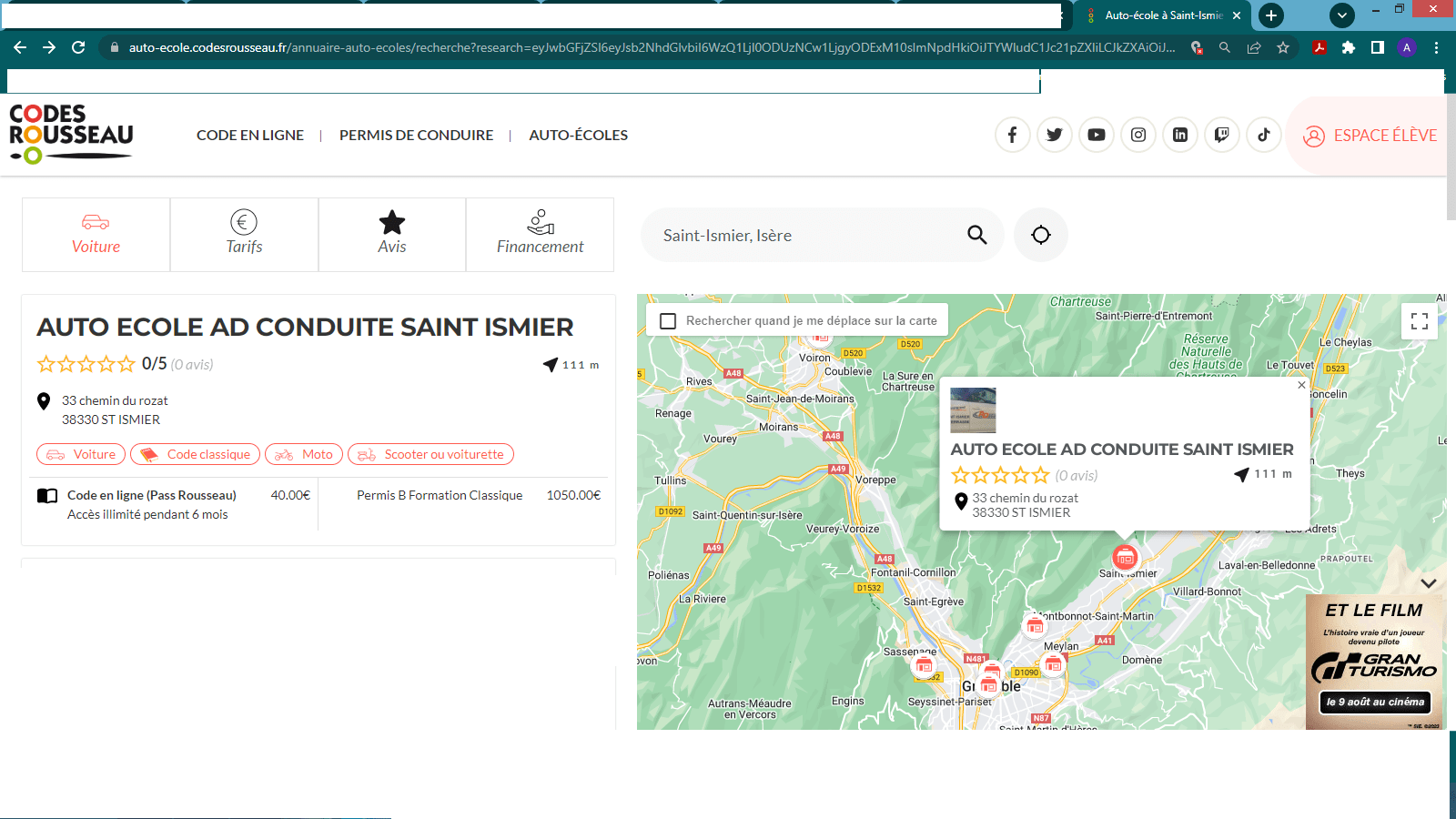Click the Scooter ou voiturette tag
The image size is (1456, 819).
pos(430,454)
